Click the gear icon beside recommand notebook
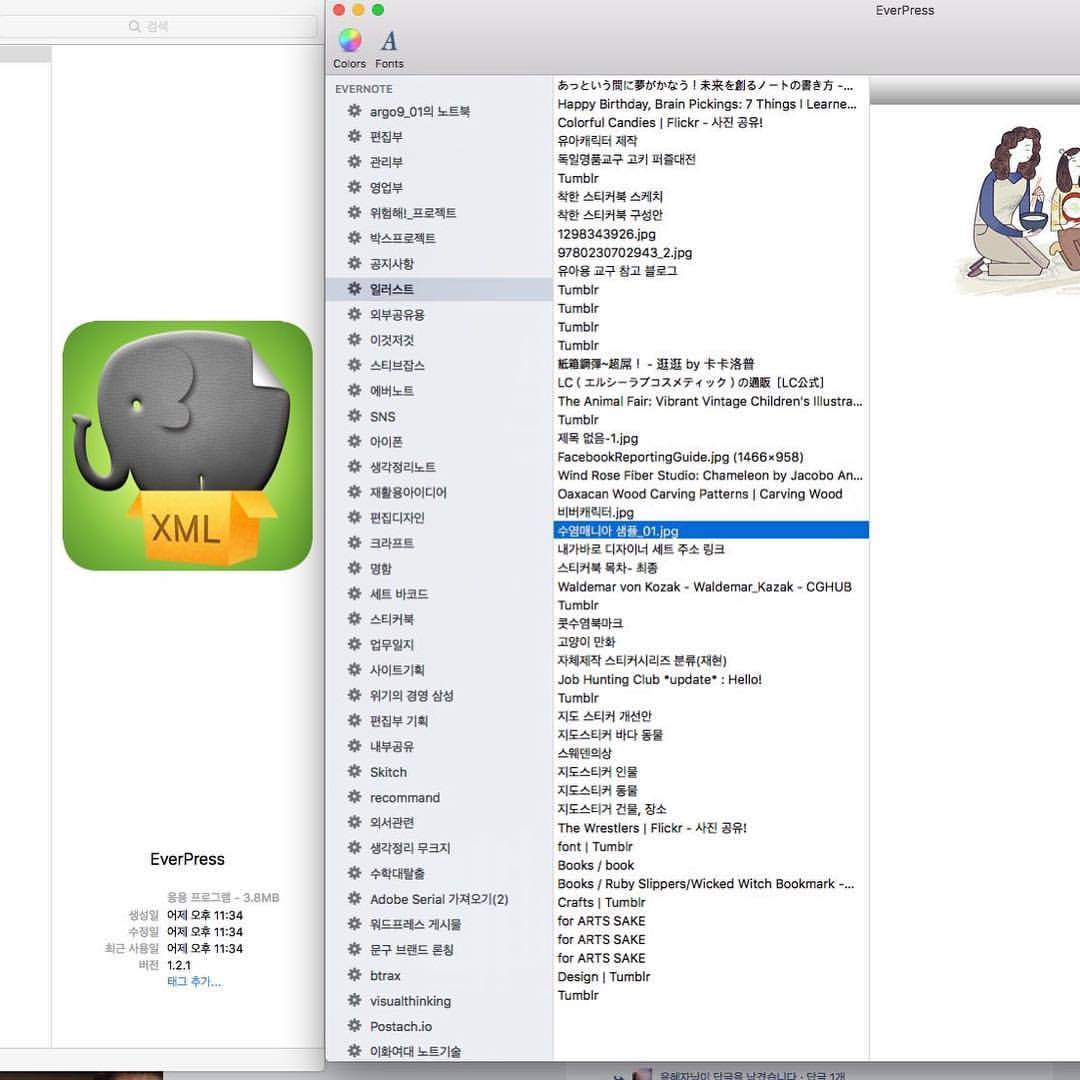The width and height of the screenshot is (1080, 1080). pyautogui.click(x=354, y=797)
